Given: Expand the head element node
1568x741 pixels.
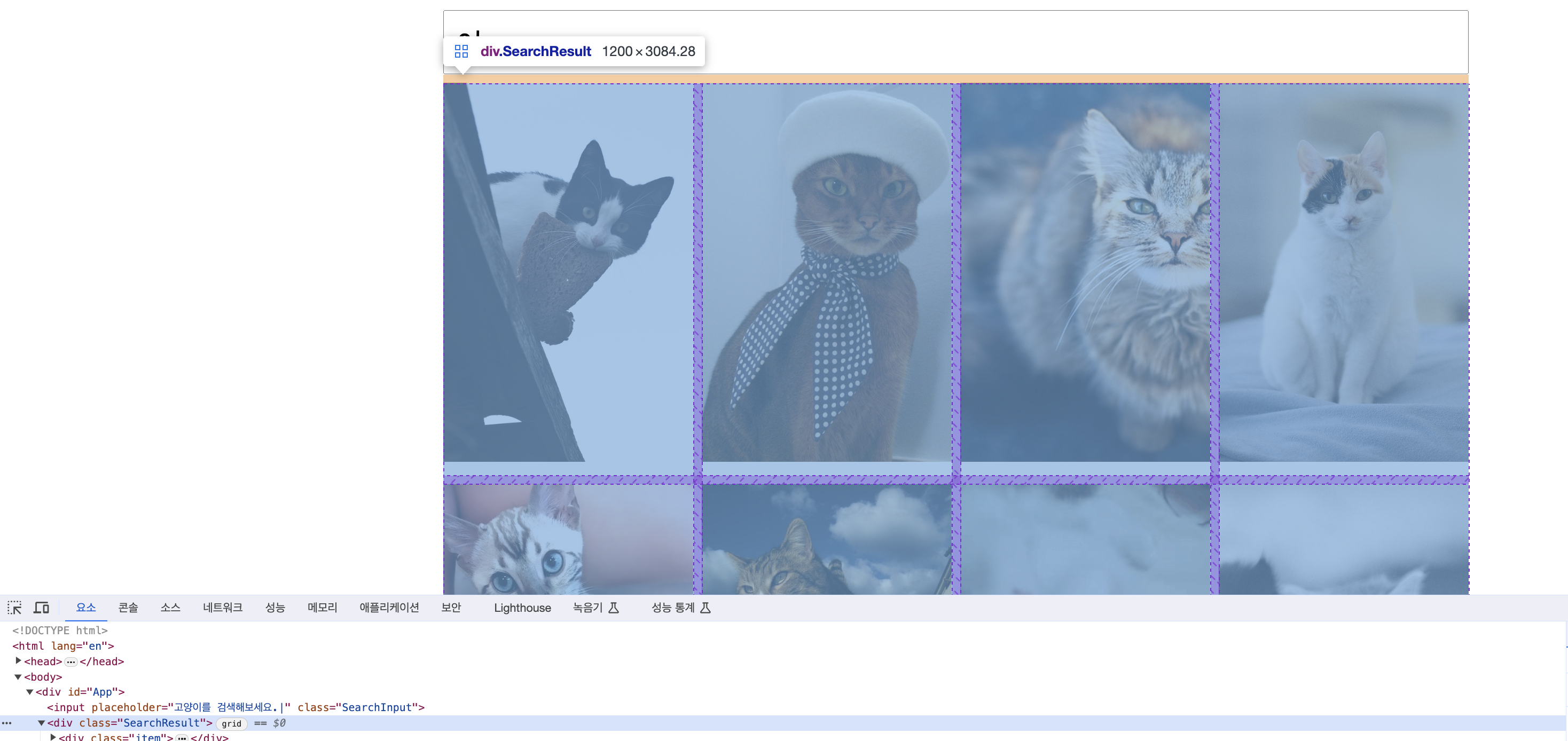Looking at the screenshot, I should (18, 661).
